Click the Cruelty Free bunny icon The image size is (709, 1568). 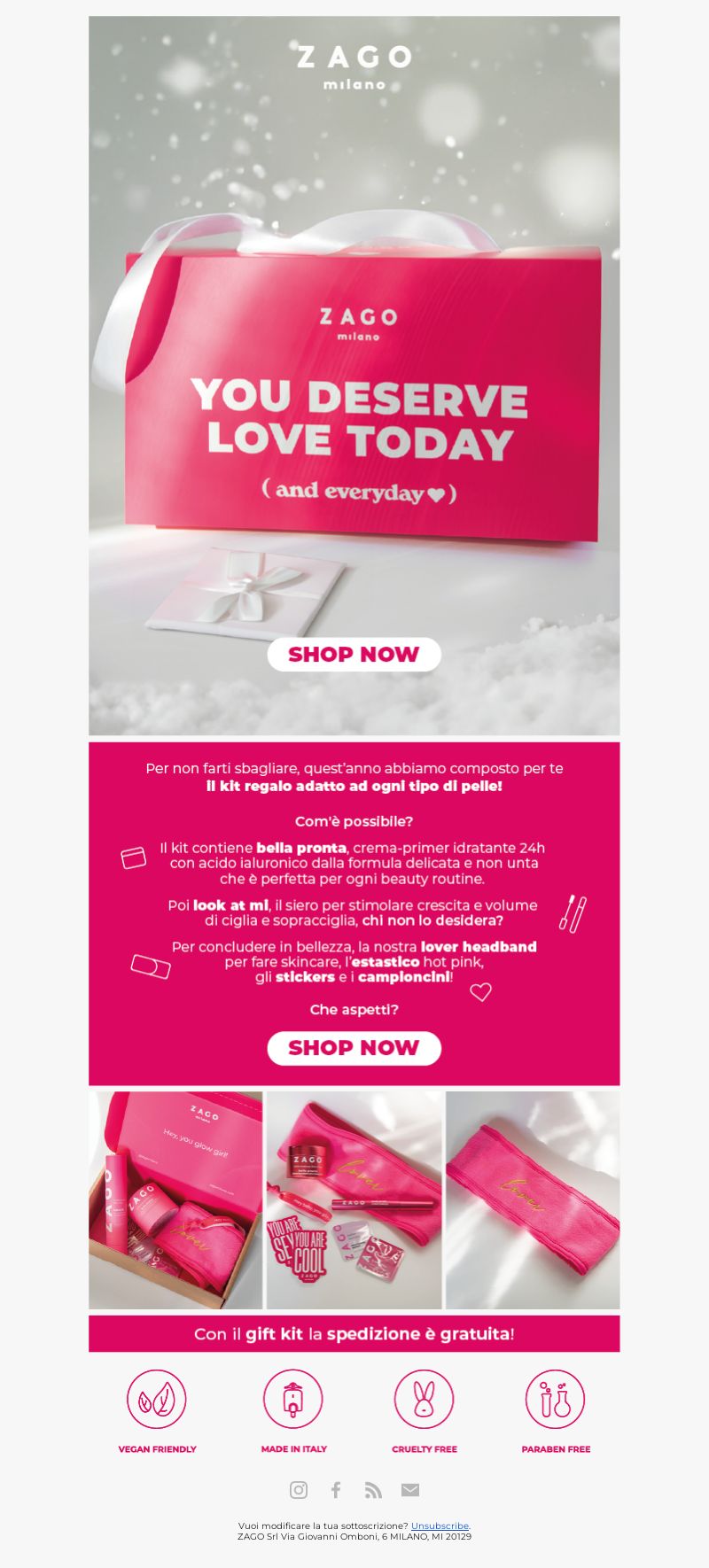tap(424, 1400)
